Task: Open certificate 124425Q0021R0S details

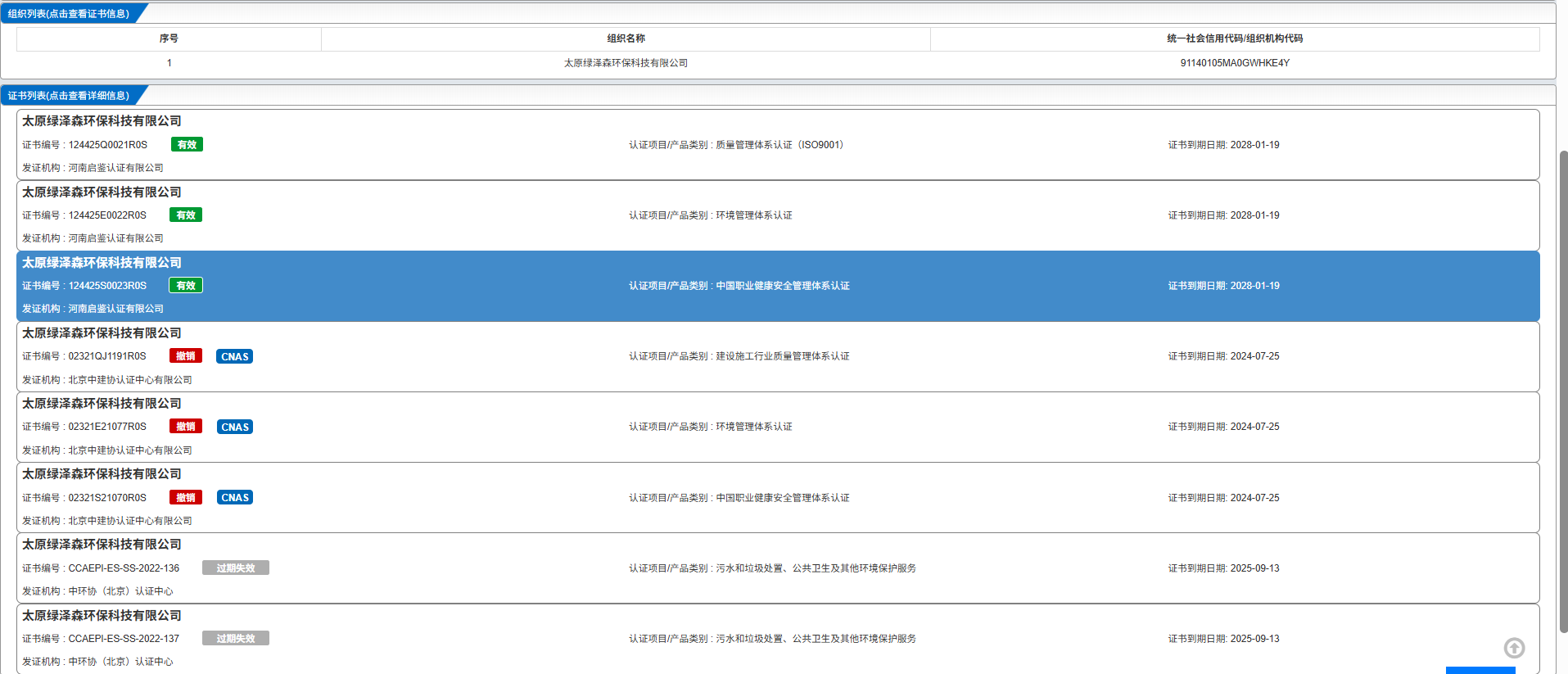Action: pyautogui.click(x=778, y=144)
